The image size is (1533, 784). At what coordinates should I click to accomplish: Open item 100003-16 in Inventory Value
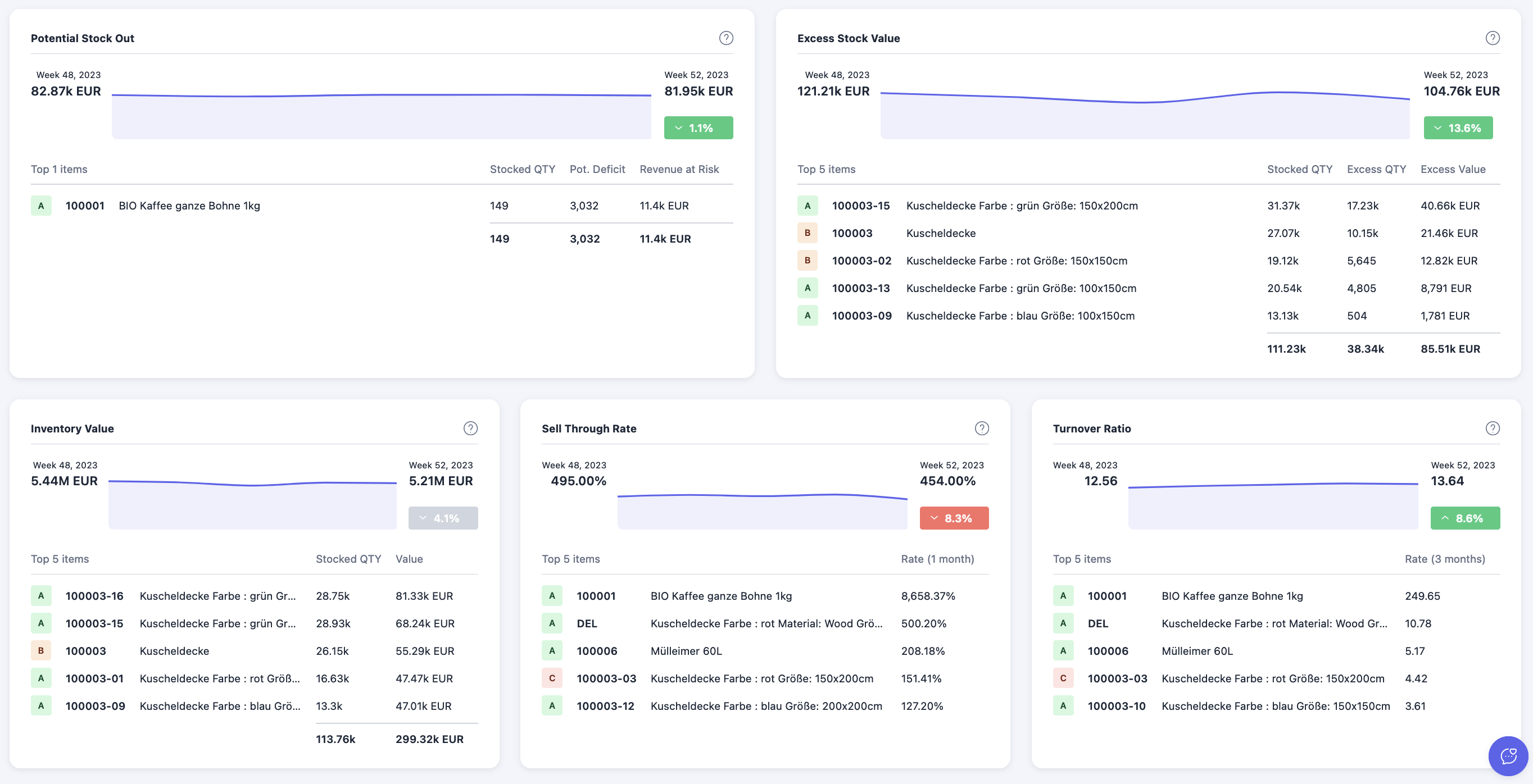pos(94,596)
